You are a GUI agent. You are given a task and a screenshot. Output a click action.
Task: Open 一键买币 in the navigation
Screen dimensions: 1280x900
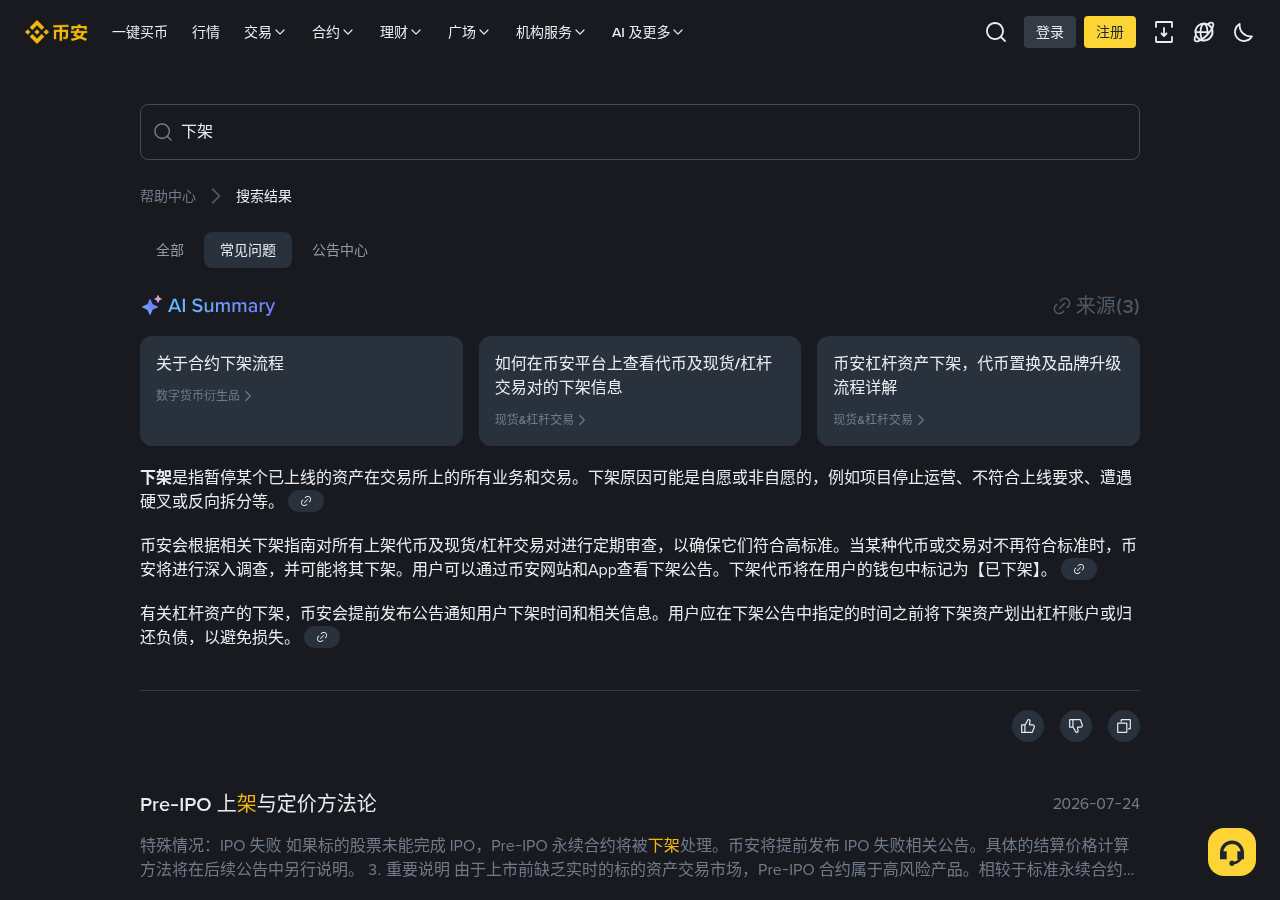[140, 32]
